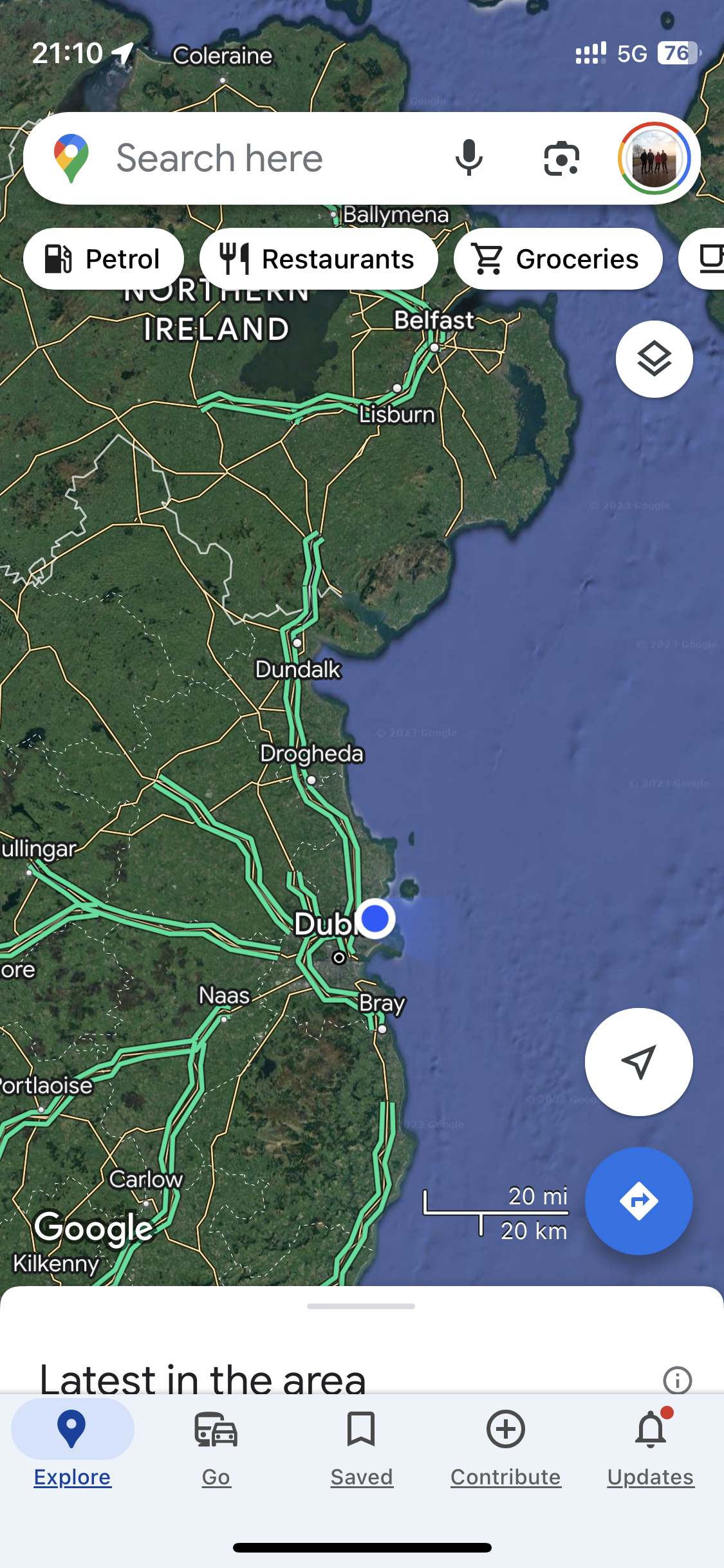Open Google Lens camera search
Screen dimensions: 724x1568
pyautogui.click(x=561, y=158)
